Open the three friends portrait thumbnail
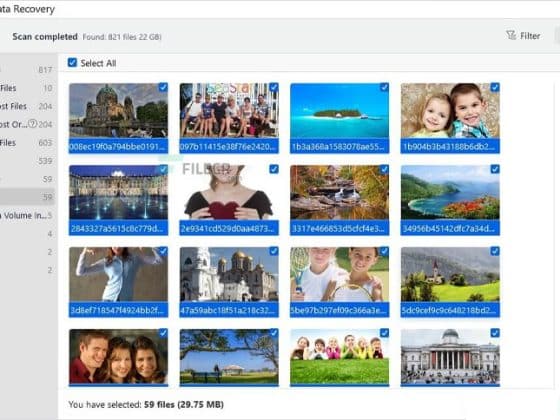Image resolution: width=560 pixels, height=420 pixels. (x=118, y=356)
